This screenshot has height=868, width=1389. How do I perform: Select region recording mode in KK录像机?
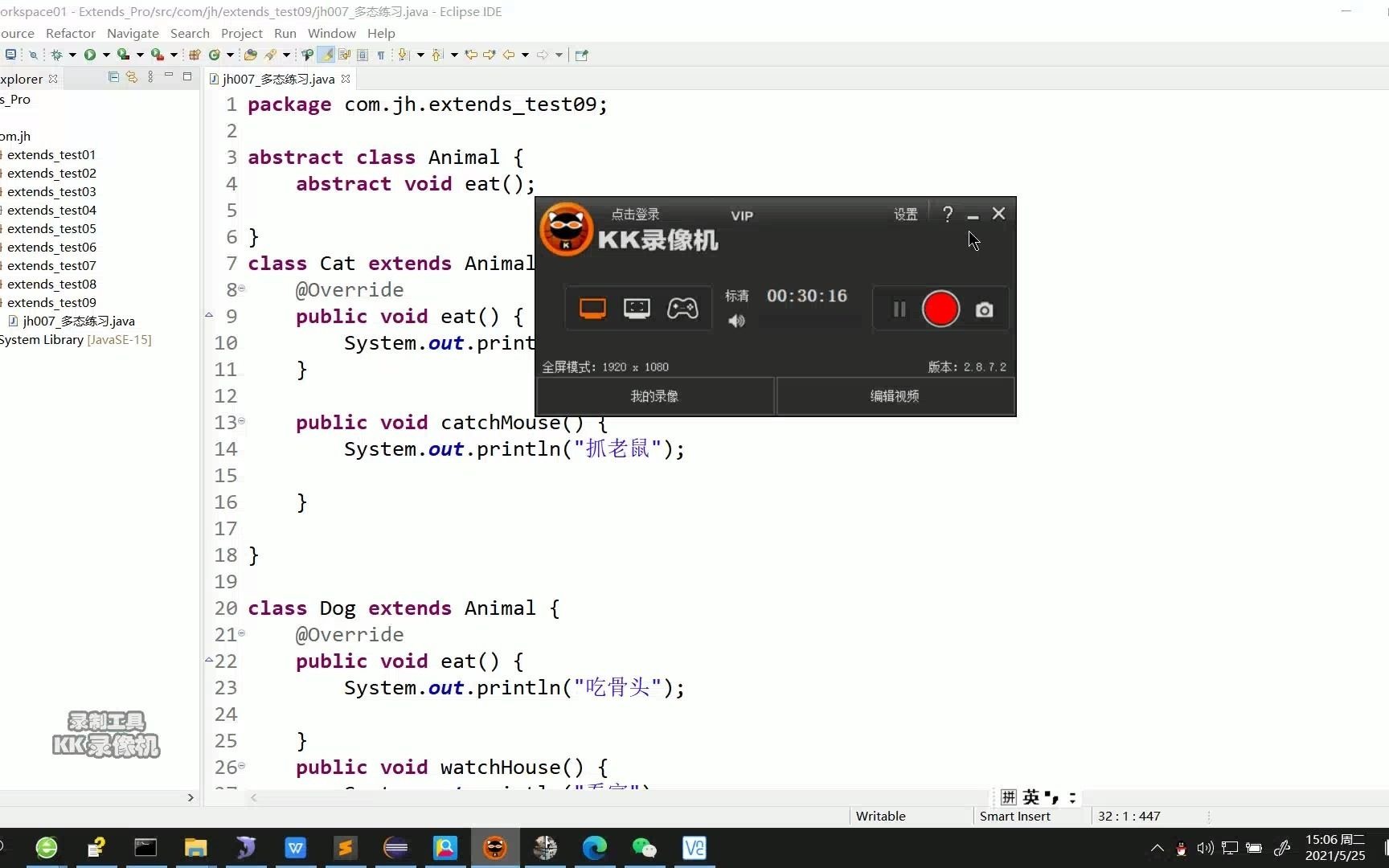pyautogui.click(x=637, y=309)
